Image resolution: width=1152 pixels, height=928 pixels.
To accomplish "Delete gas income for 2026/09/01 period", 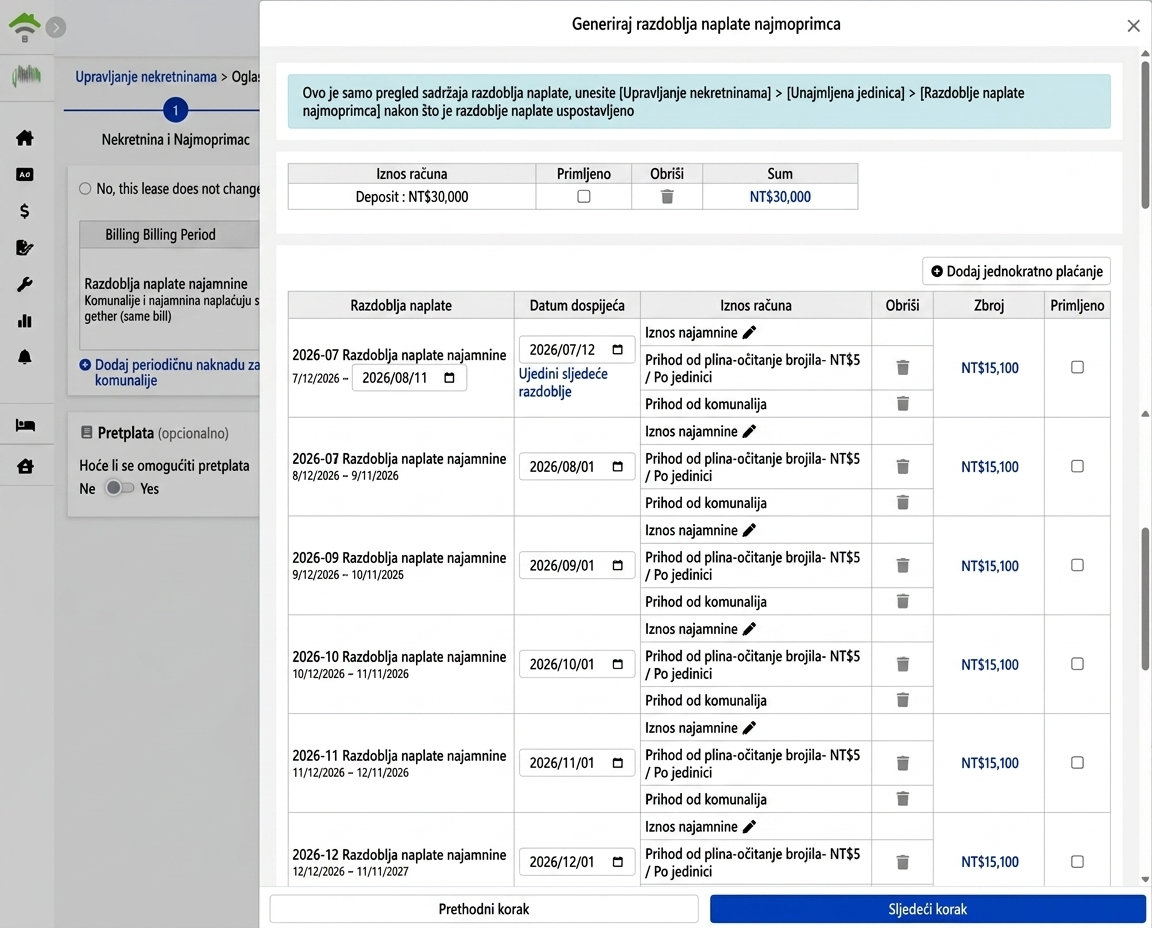I will pyautogui.click(x=903, y=565).
